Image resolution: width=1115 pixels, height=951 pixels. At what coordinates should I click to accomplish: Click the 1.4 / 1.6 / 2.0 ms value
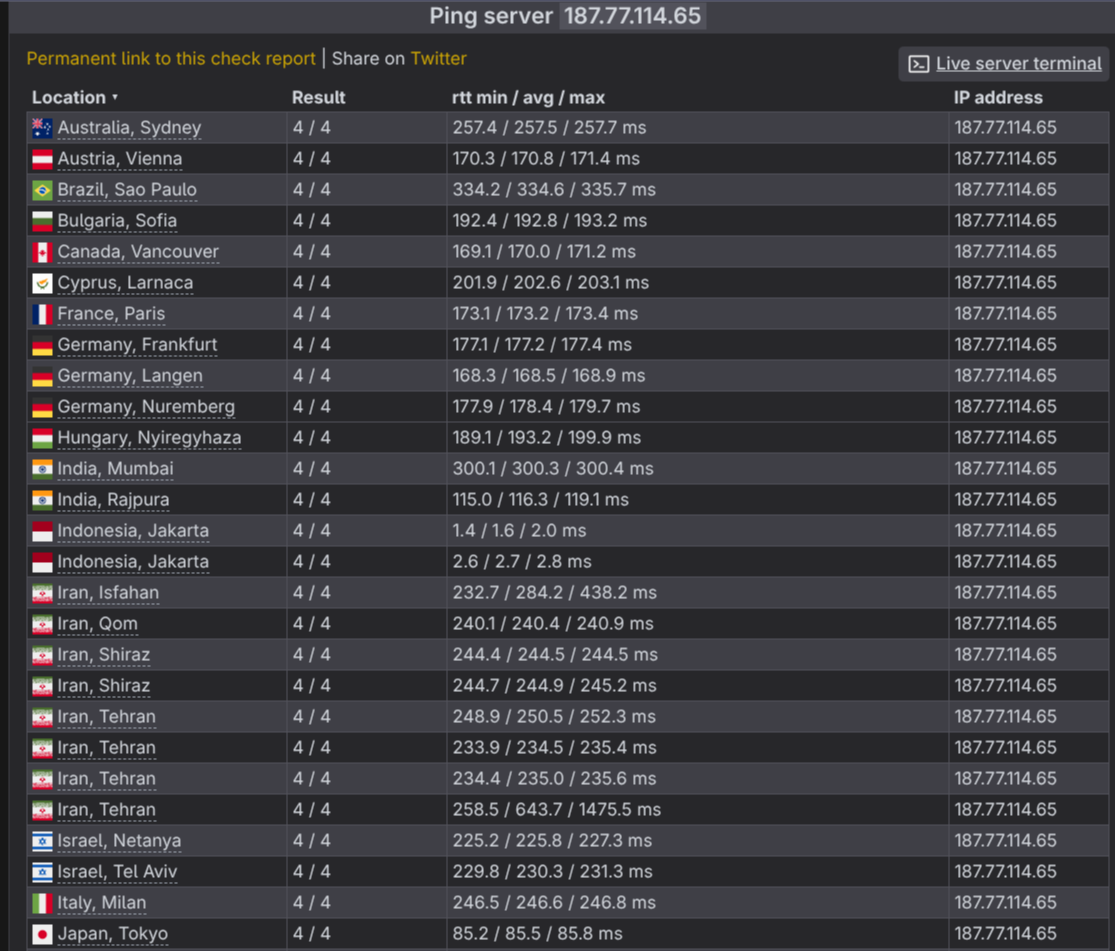(519, 531)
